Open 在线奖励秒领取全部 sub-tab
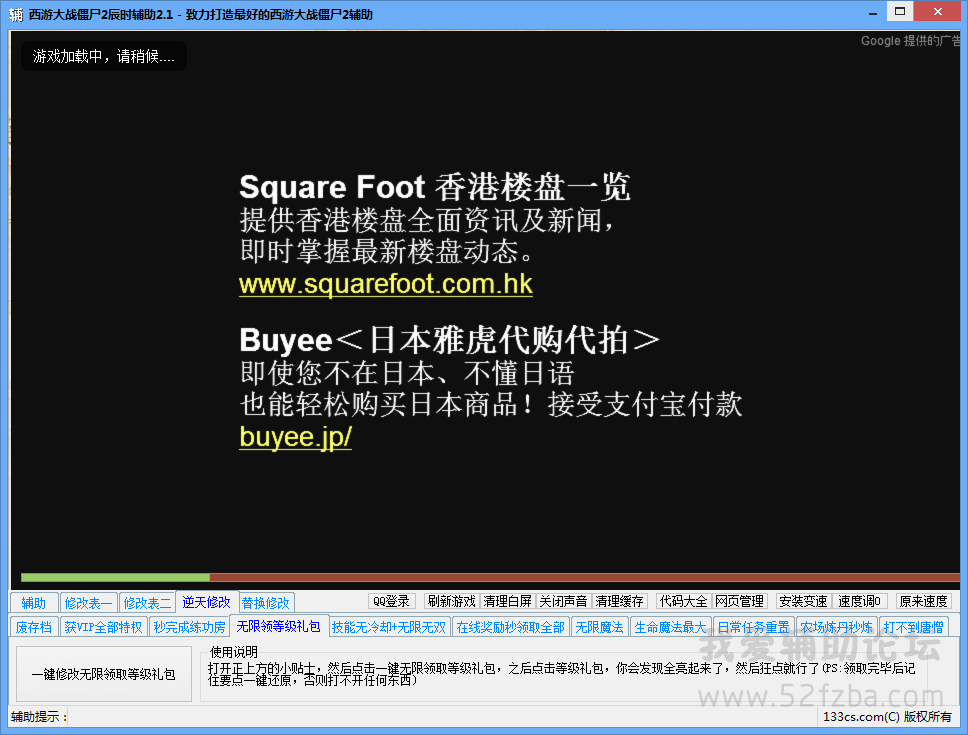Image resolution: width=968 pixels, height=735 pixels. click(511, 627)
